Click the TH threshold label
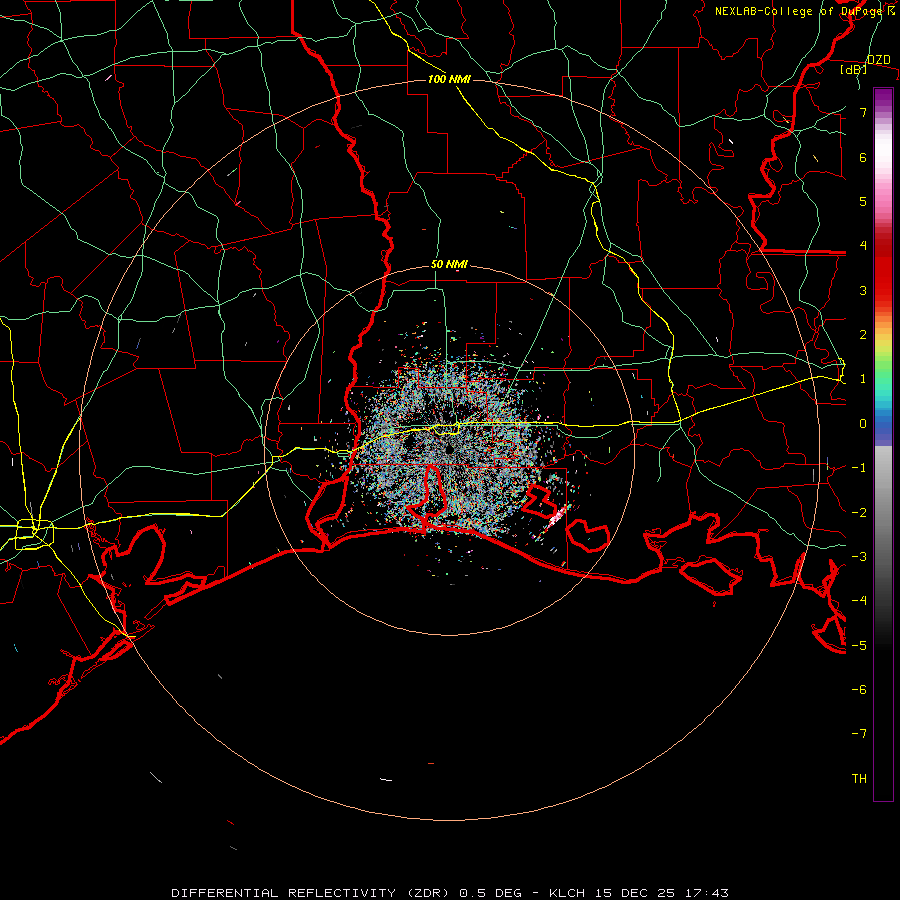This screenshot has width=900, height=900. pyautogui.click(x=859, y=779)
